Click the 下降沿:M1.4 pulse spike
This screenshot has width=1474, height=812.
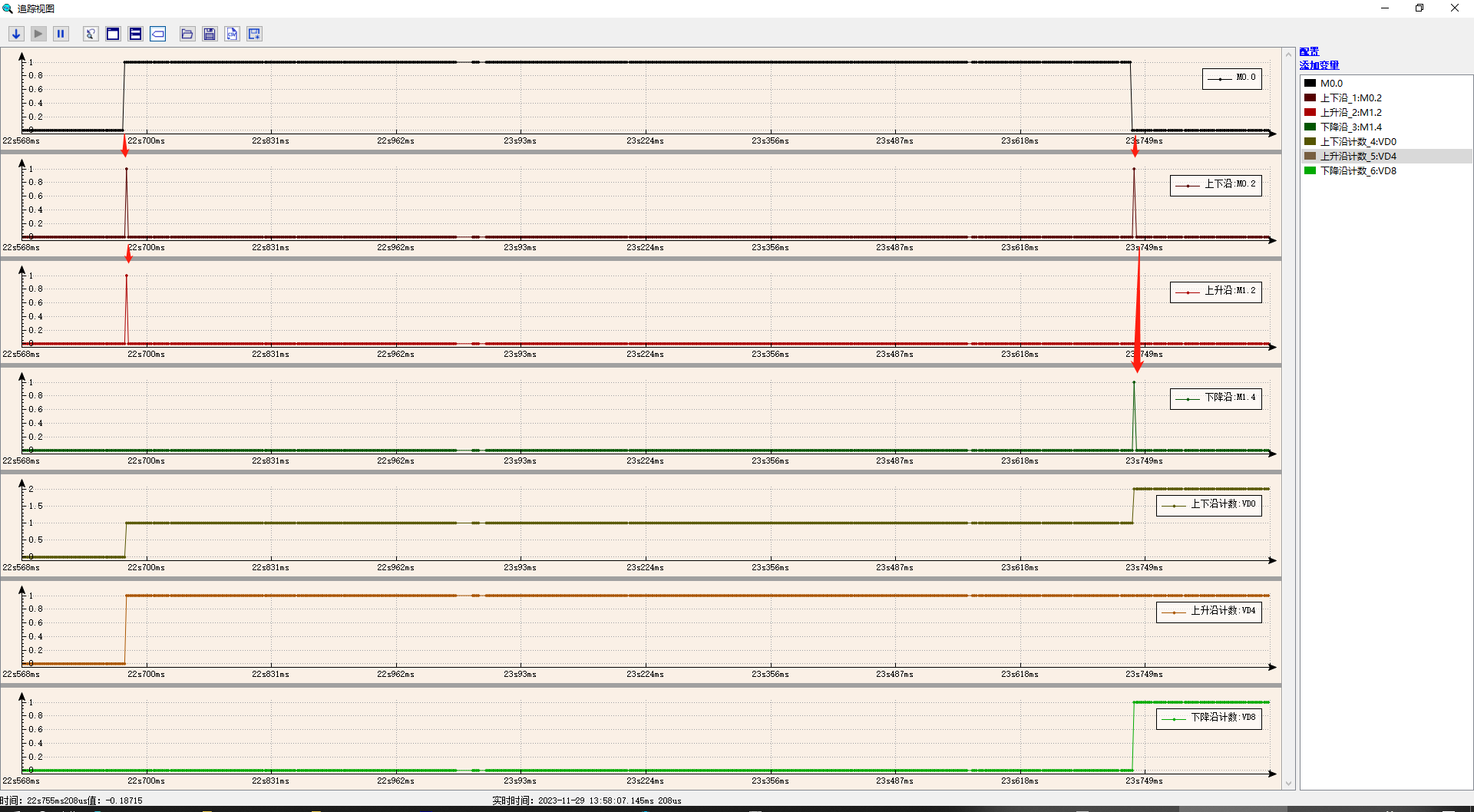tap(1134, 416)
